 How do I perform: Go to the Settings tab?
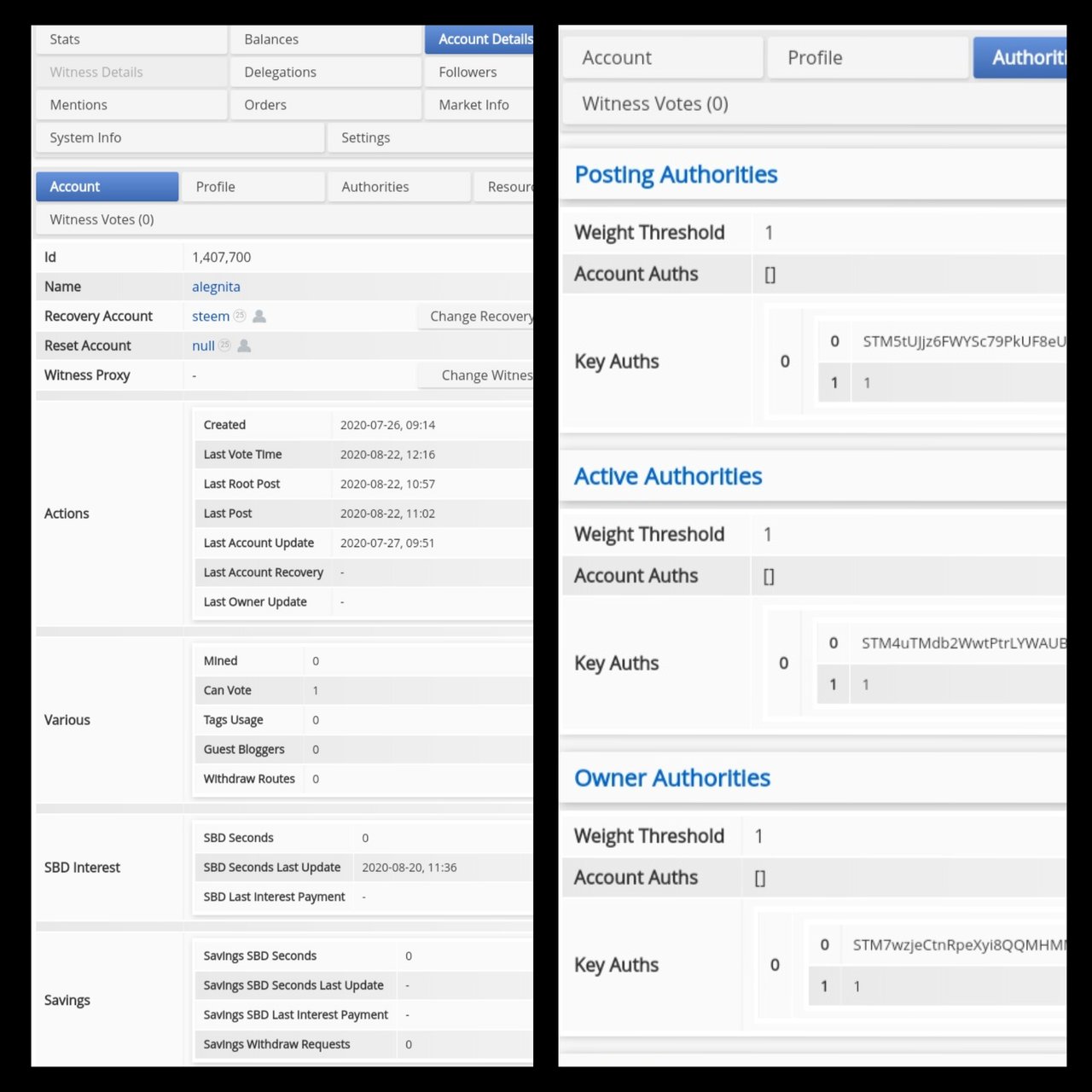coord(431,137)
